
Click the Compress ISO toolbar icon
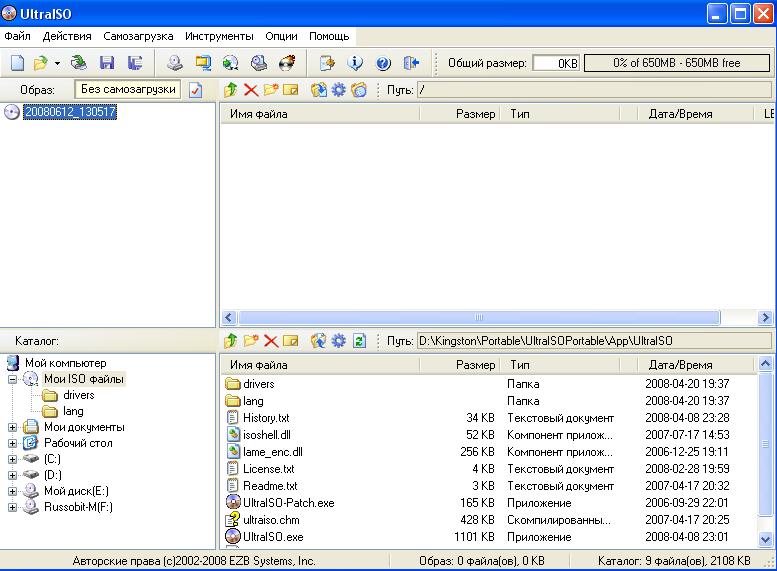click(x=203, y=63)
